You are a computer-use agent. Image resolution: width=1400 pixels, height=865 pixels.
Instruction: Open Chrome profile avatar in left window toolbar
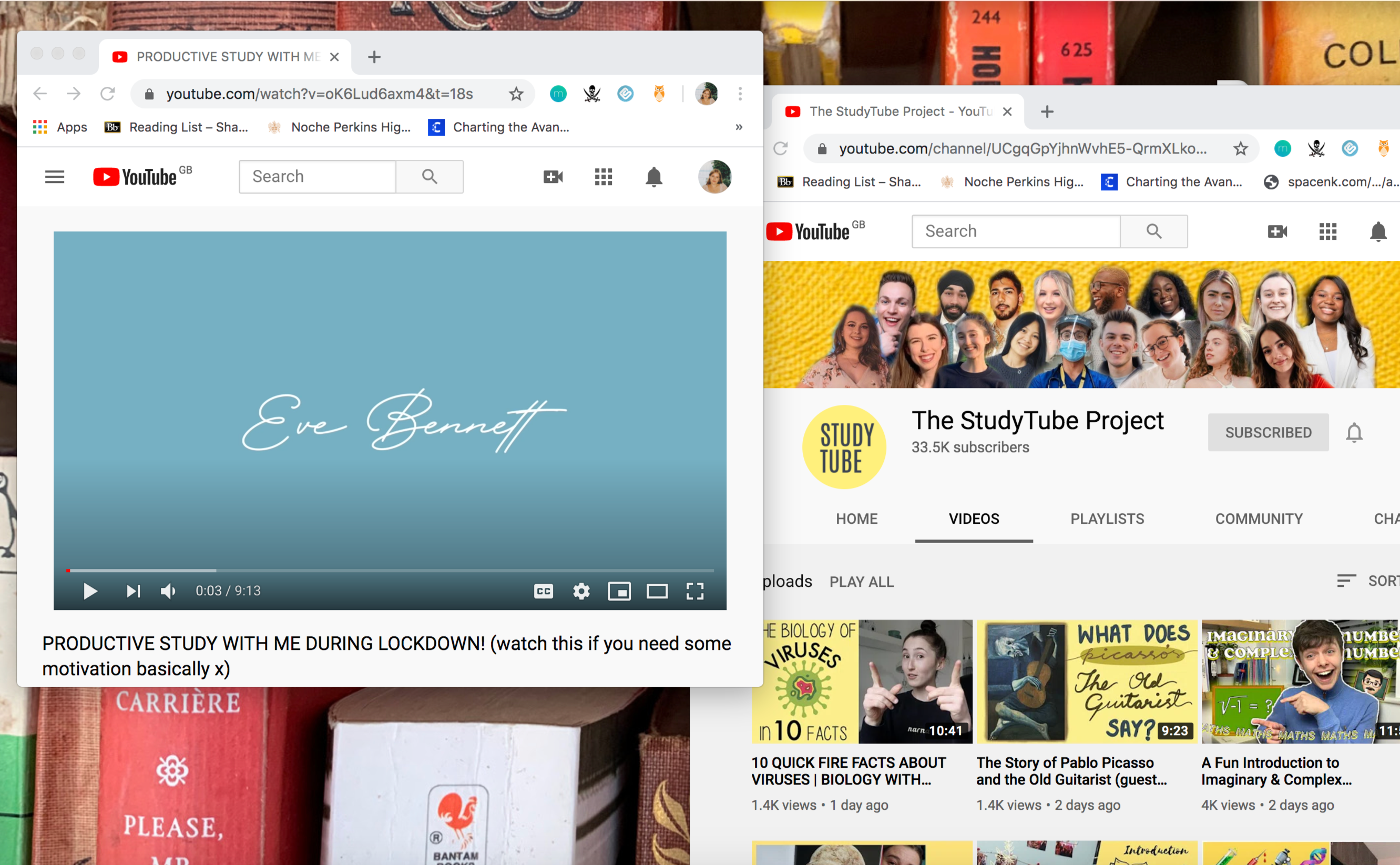click(x=706, y=94)
